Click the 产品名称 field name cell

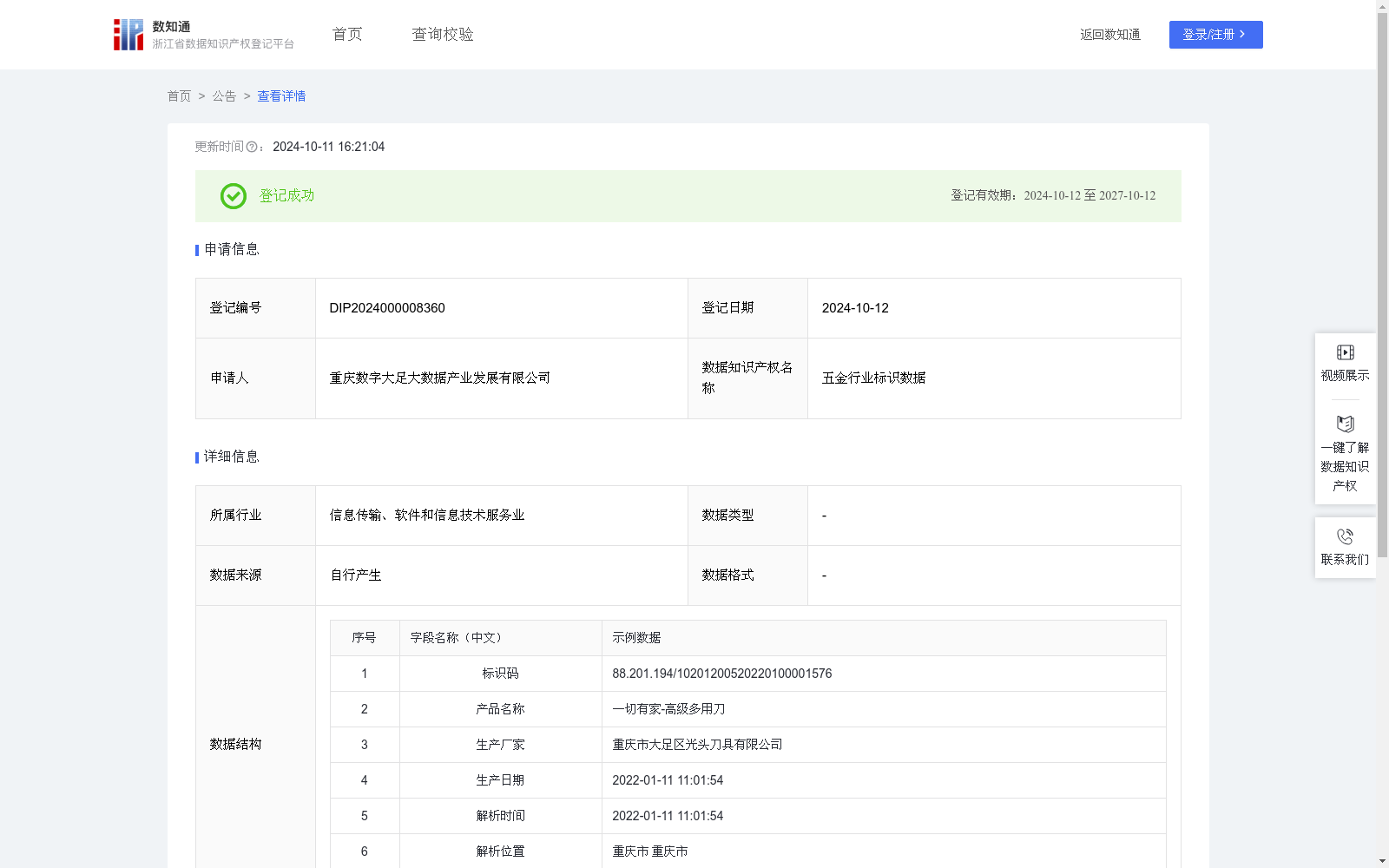click(501, 709)
